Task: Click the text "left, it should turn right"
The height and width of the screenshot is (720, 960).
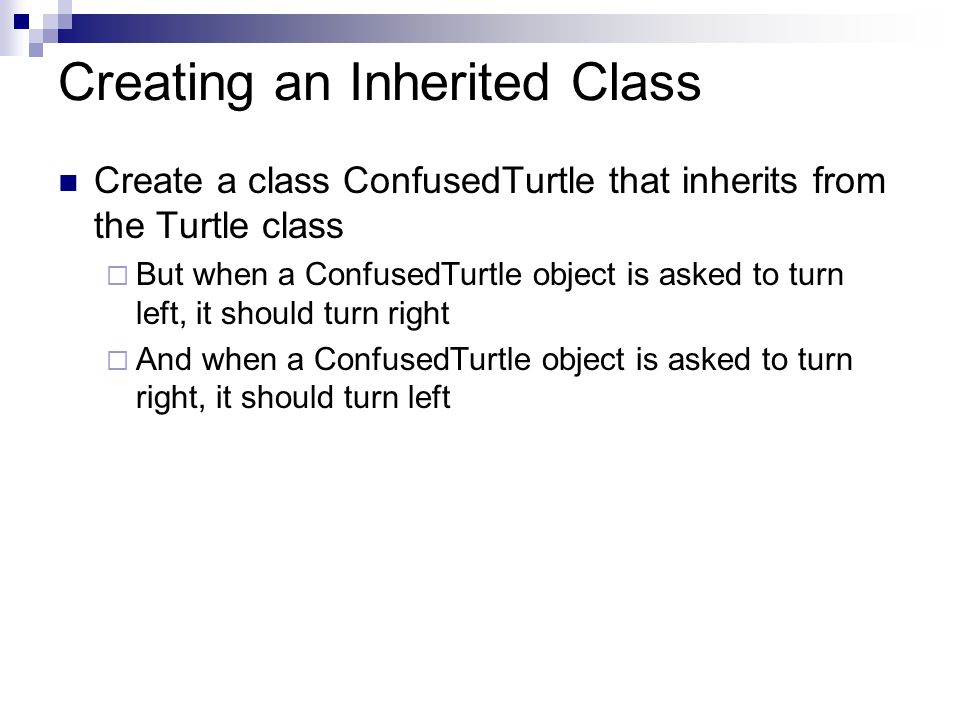Action: pos(293,314)
